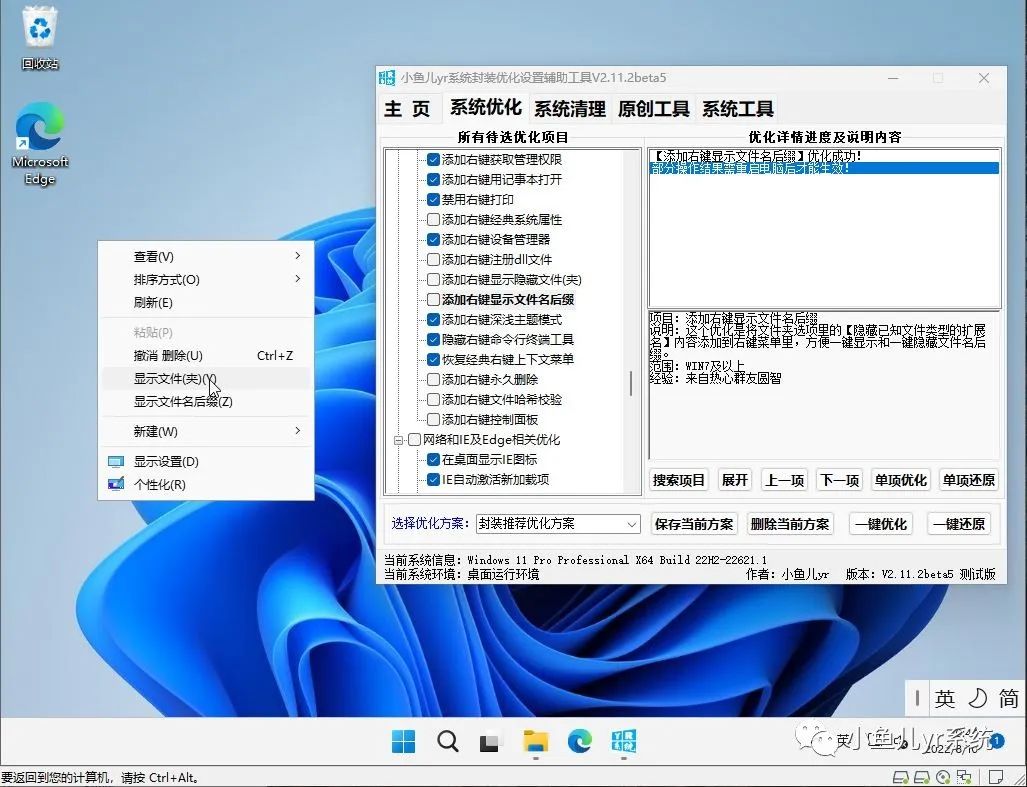1027x787 pixels.
Task: Click the 个性化 icon in context menu
Action: [x=116, y=485]
